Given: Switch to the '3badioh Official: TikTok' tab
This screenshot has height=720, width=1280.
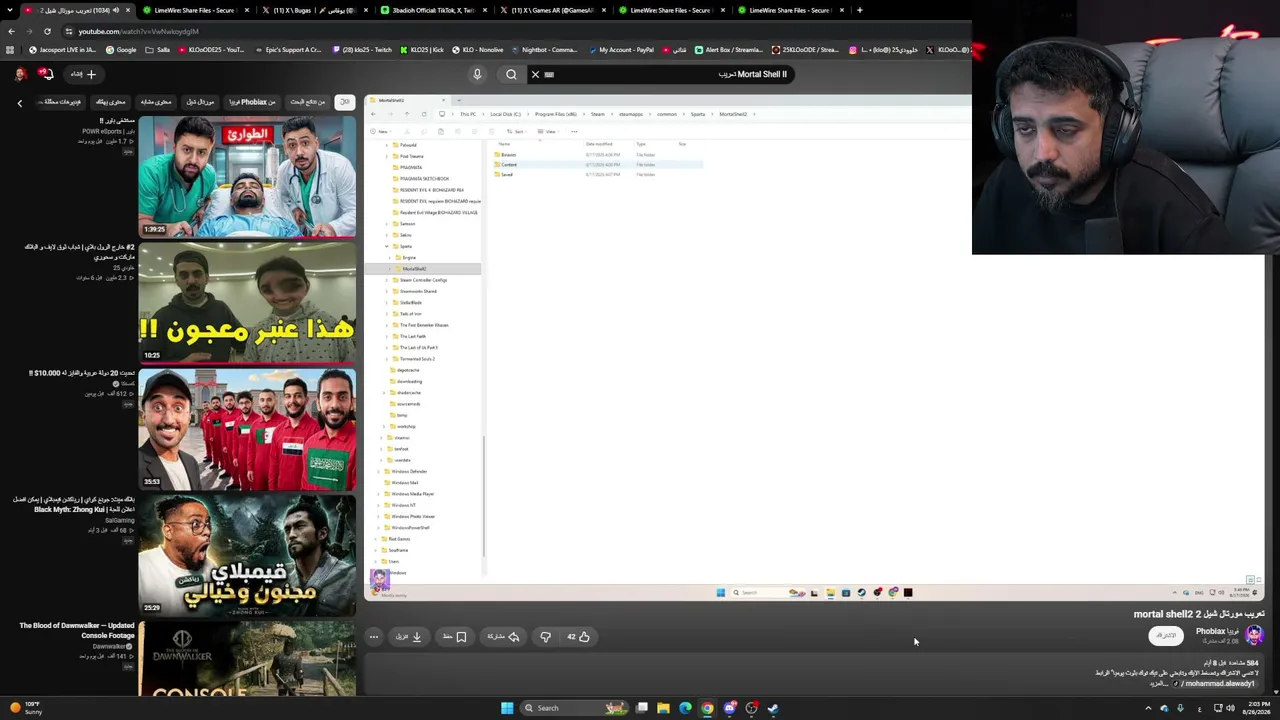Looking at the screenshot, I should 433,10.
